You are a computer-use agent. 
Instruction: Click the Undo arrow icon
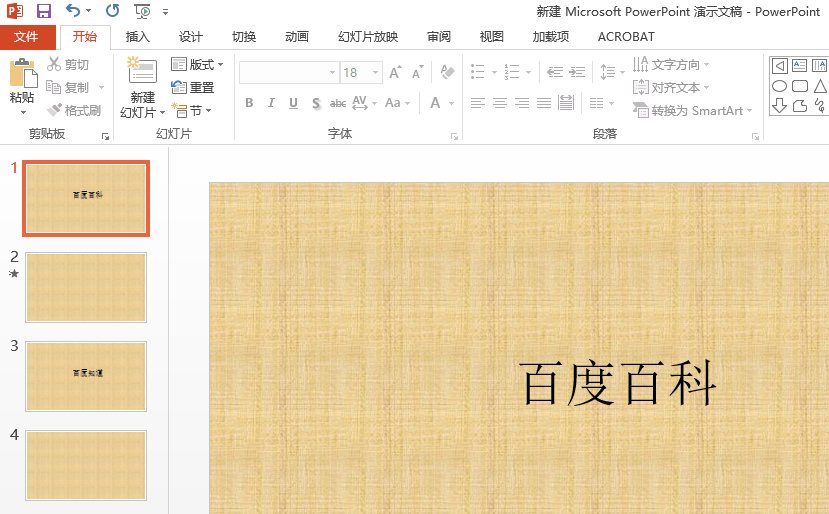73,10
